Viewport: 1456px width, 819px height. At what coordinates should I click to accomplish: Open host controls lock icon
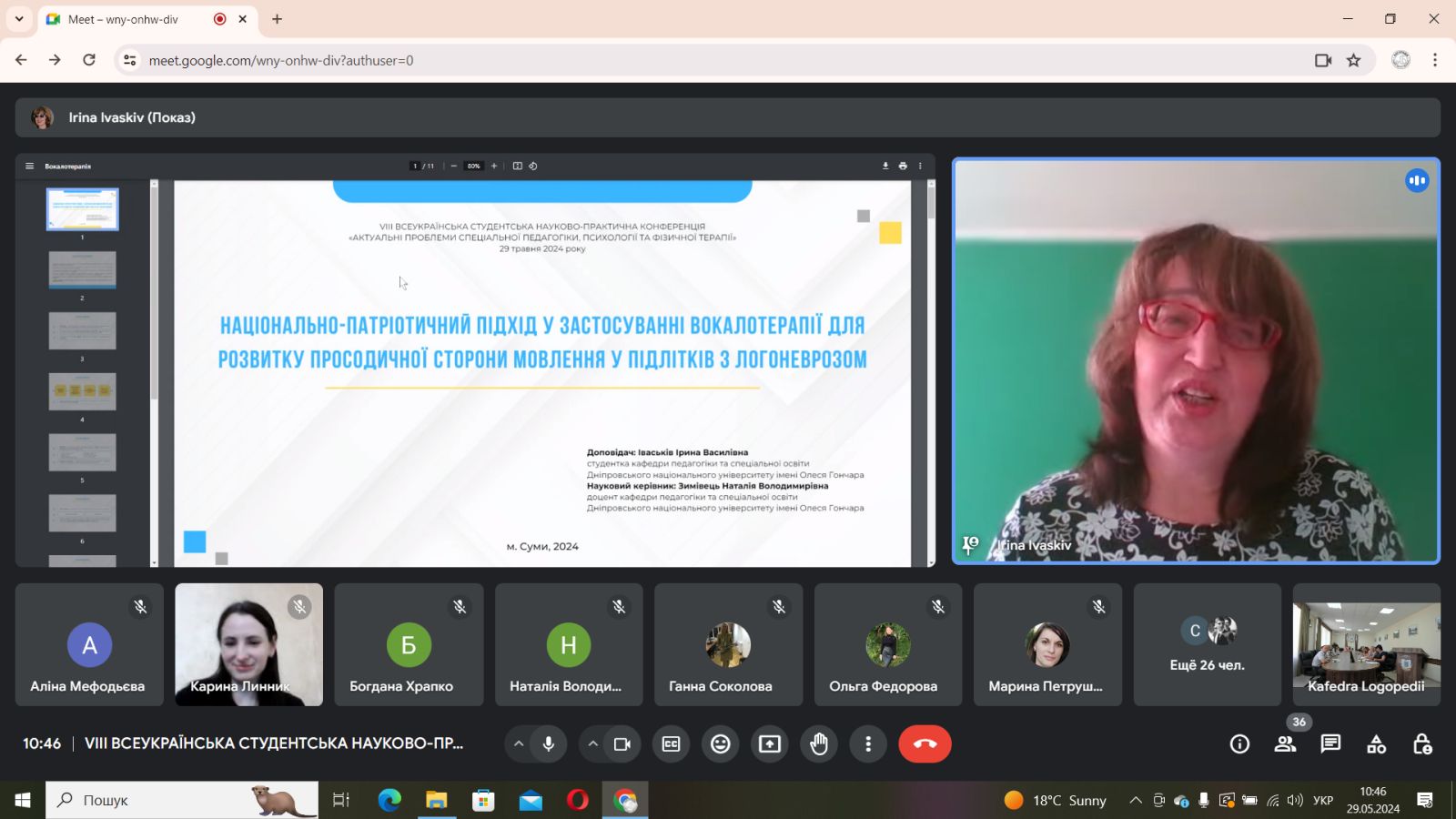tap(1422, 744)
